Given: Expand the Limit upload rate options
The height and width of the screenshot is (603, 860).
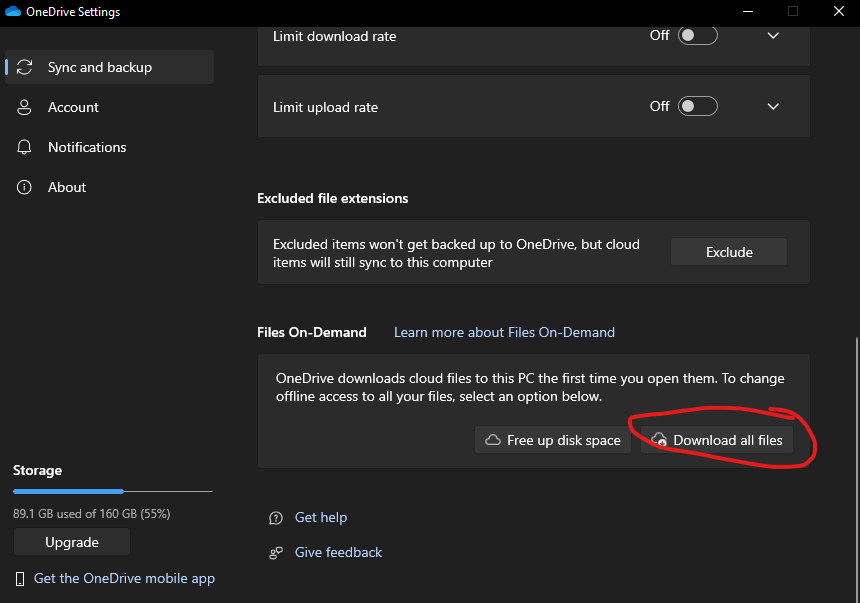Looking at the screenshot, I should (x=773, y=106).
